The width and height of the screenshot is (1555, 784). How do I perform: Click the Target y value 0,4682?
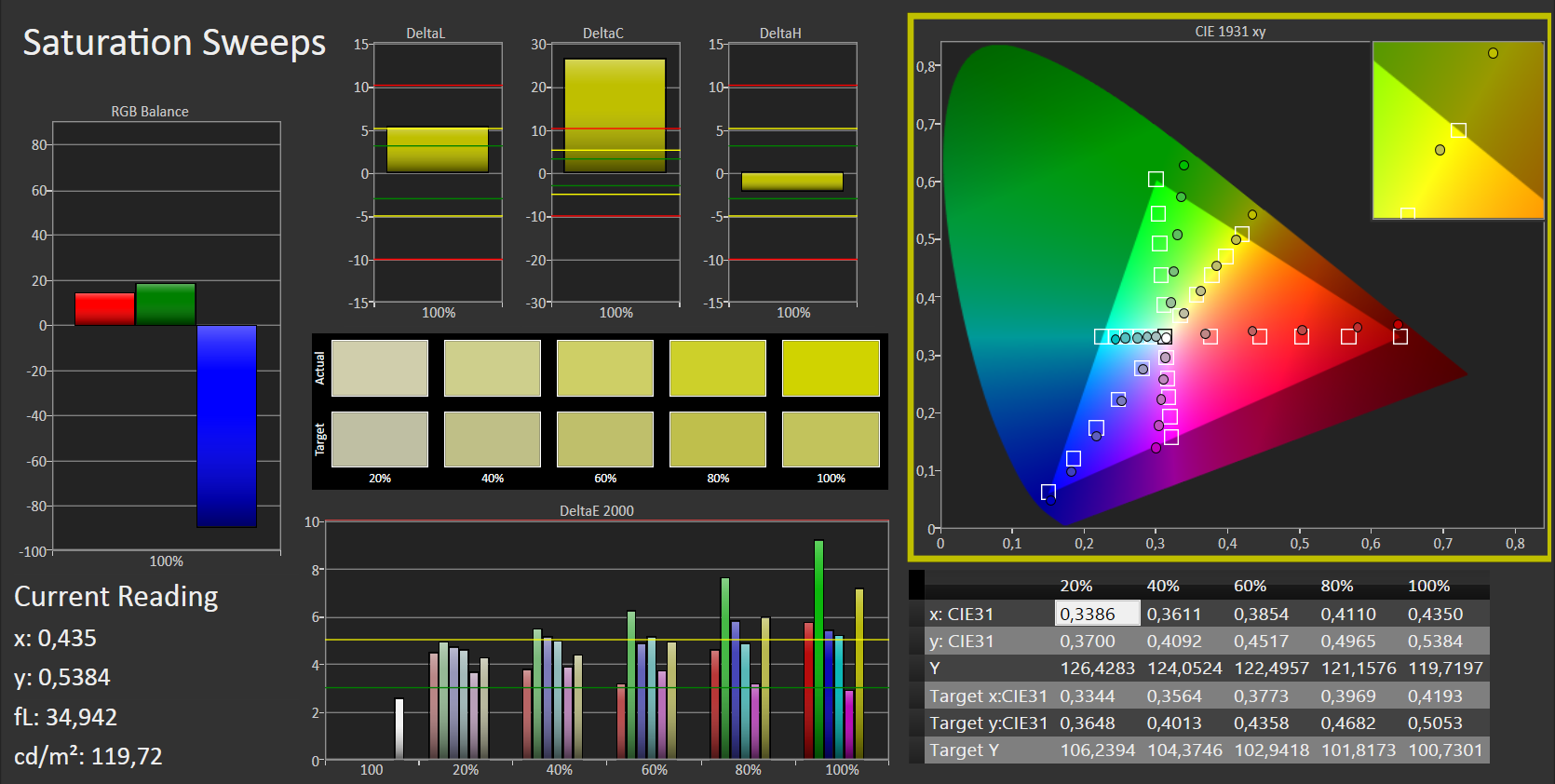coord(1347,723)
